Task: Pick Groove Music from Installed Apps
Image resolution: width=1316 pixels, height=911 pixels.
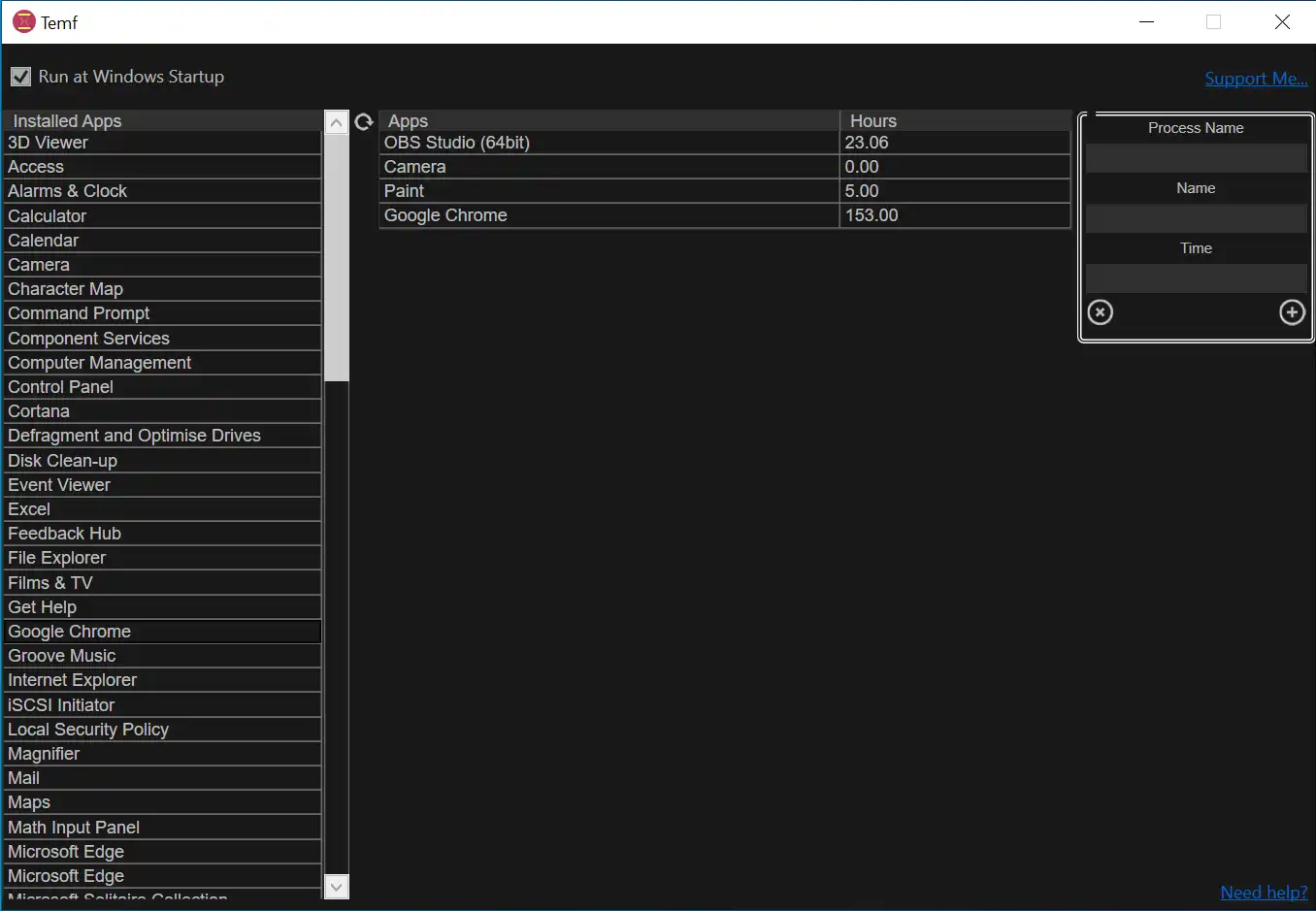Action: click(x=162, y=656)
